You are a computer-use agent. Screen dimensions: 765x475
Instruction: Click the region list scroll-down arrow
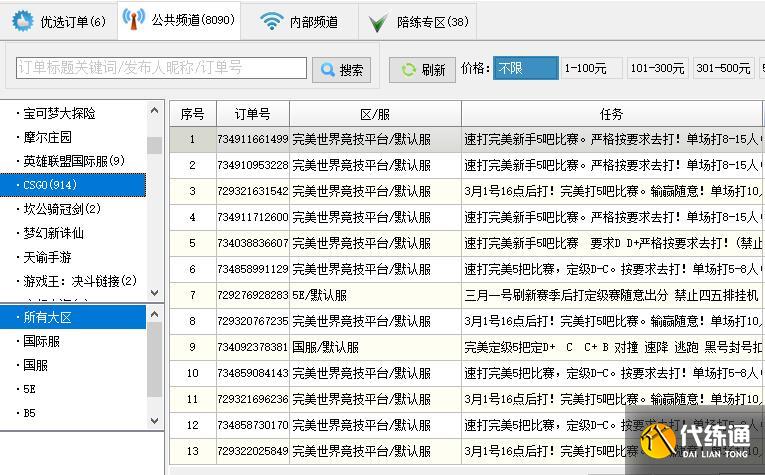[x=155, y=420]
